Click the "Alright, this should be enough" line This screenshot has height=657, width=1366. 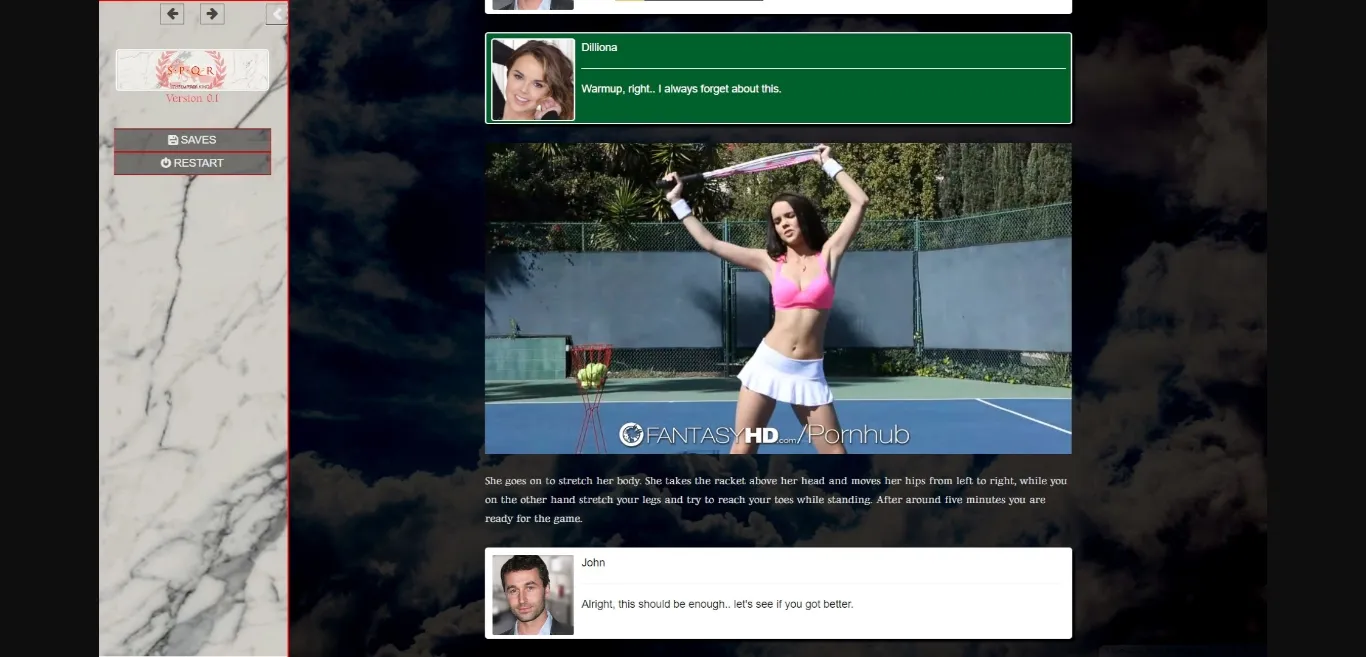coord(717,604)
